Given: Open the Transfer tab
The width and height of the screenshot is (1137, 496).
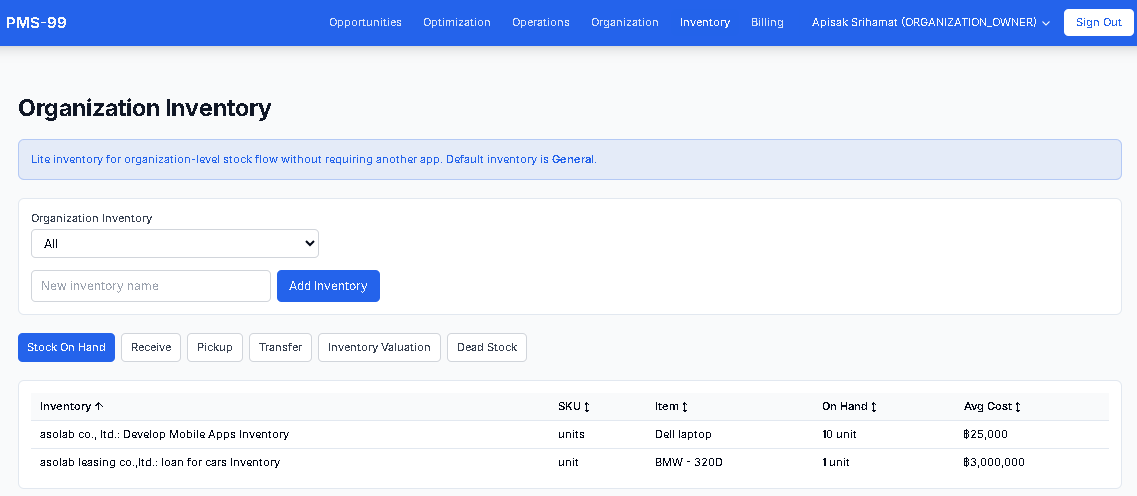Looking at the screenshot, I should coord(280,348).
